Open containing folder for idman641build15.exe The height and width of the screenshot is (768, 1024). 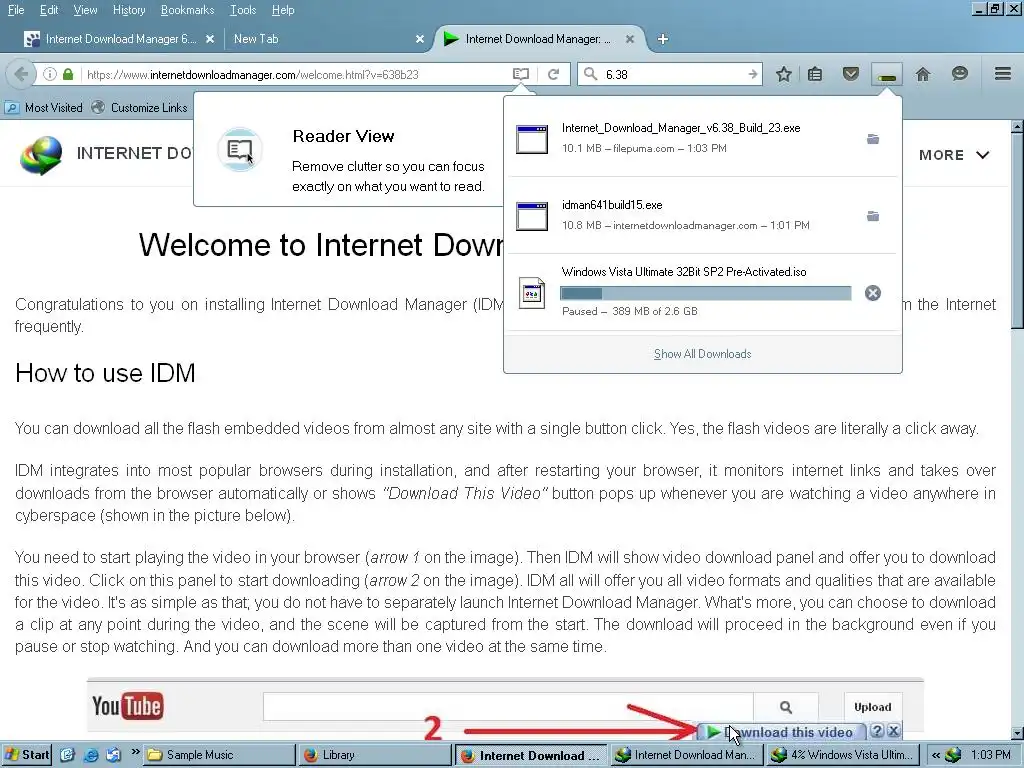[x=872, y=216]
